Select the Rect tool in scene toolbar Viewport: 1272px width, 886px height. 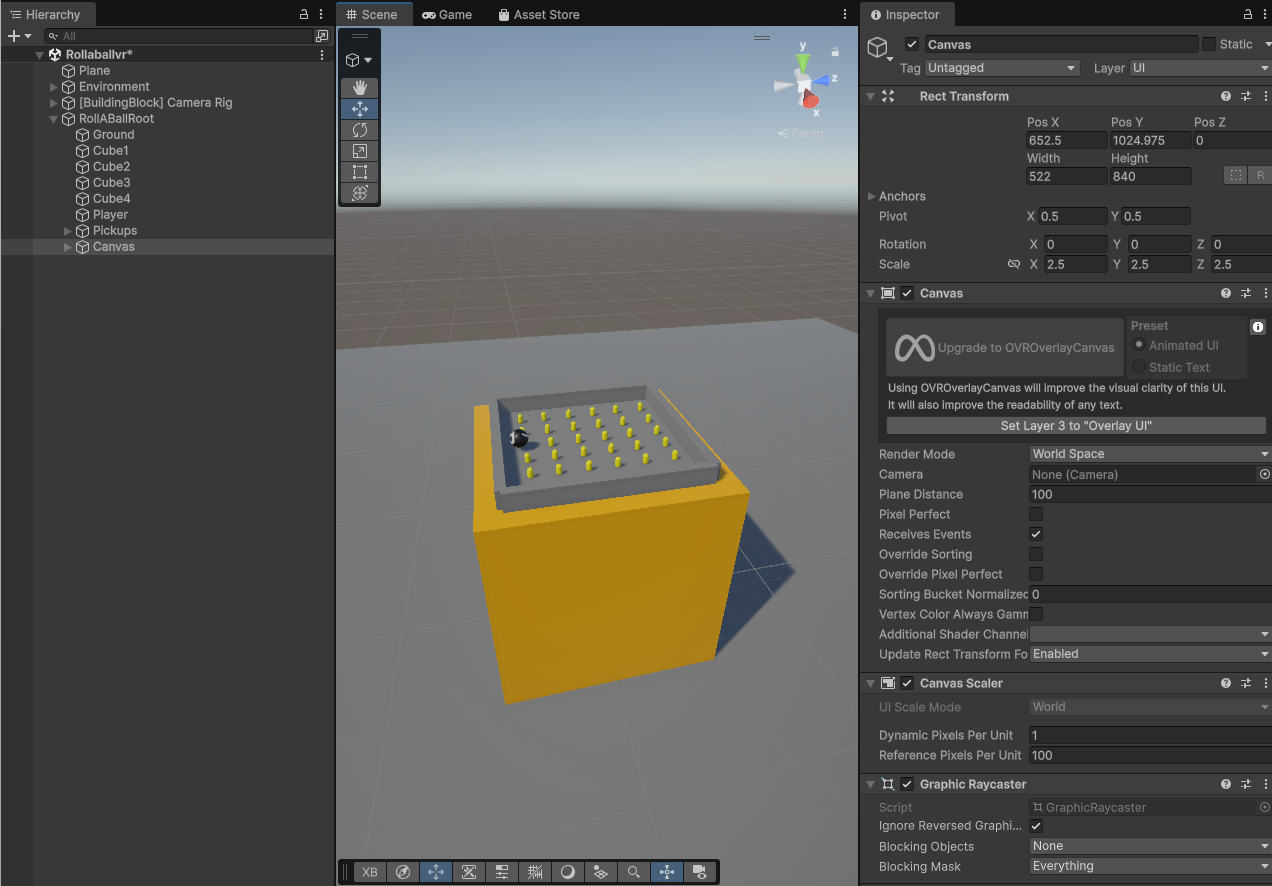[359, 172]
